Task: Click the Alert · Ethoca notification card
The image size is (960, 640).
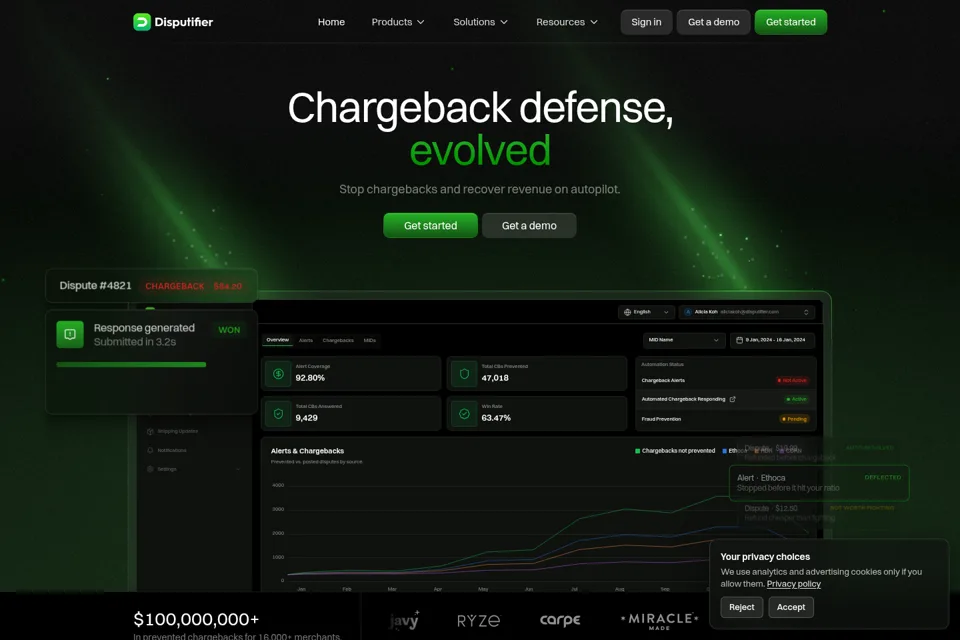Action: [x=819, y=483]
